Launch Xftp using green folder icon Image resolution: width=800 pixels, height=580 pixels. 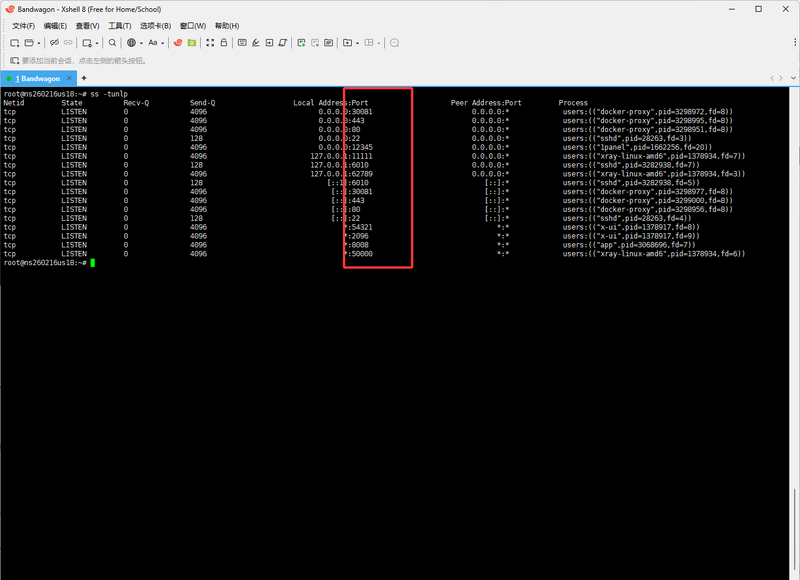click(x=191, y=43)
